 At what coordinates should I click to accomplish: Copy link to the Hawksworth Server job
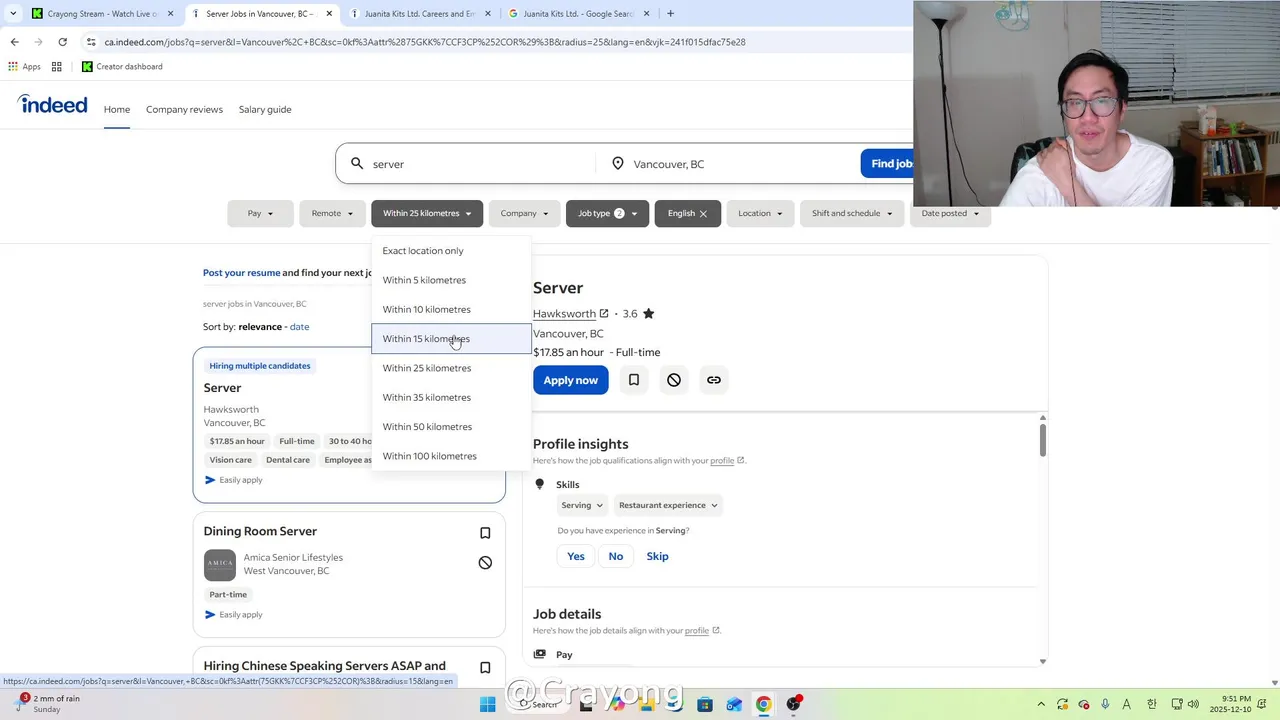tap(714, 380)
